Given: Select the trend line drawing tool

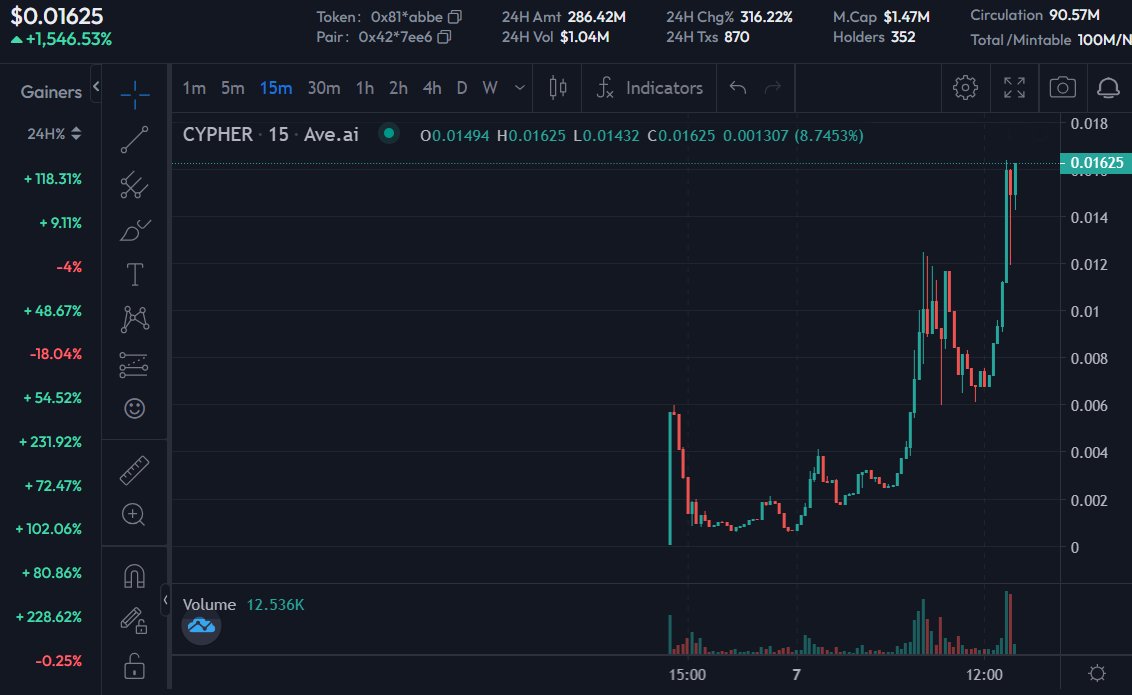Looking at the screenshot, I should coord(134,139).
